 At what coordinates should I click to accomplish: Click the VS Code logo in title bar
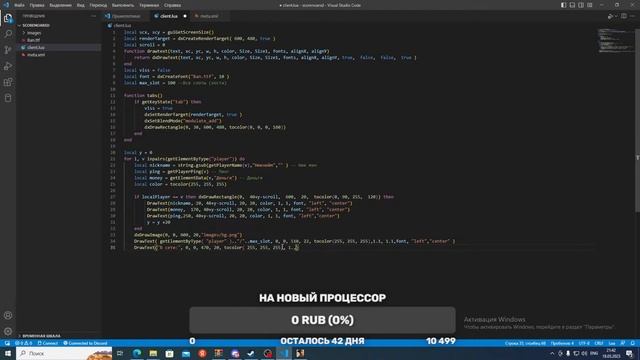point(6,5)
